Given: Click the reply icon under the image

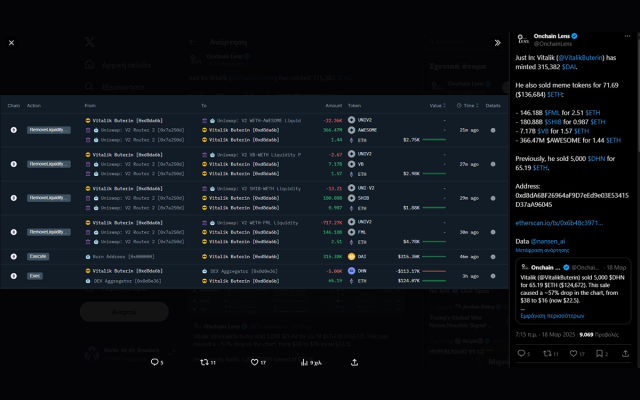Looking at the screenshot, I should pyautogui.click(x=155, y=362).
